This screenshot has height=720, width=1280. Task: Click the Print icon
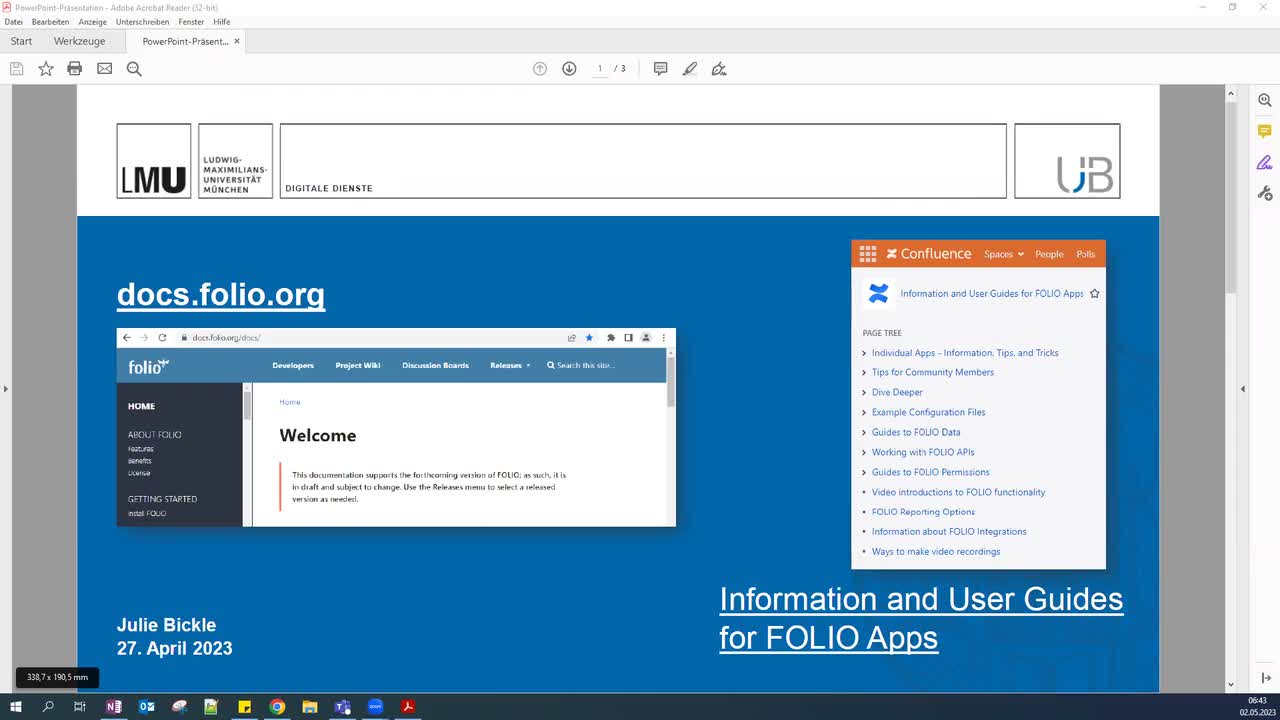click(x=74, y=69)
